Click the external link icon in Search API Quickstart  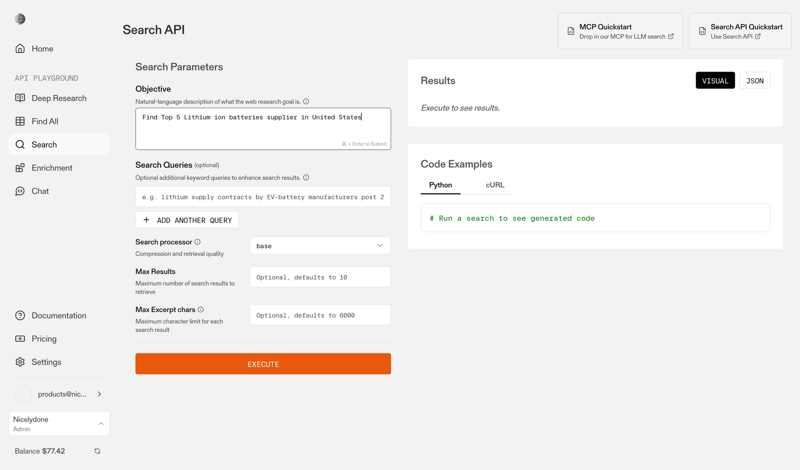click(x=758, y=36)
